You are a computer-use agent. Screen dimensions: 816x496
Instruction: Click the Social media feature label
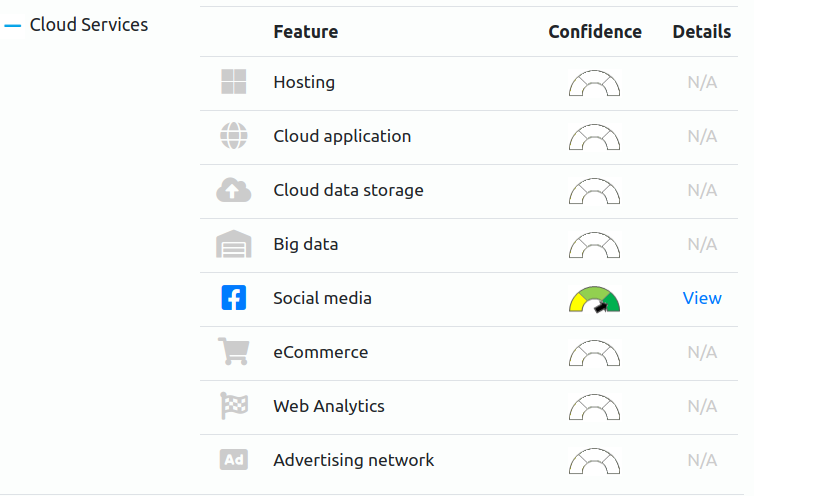click(x=323, y=298)
